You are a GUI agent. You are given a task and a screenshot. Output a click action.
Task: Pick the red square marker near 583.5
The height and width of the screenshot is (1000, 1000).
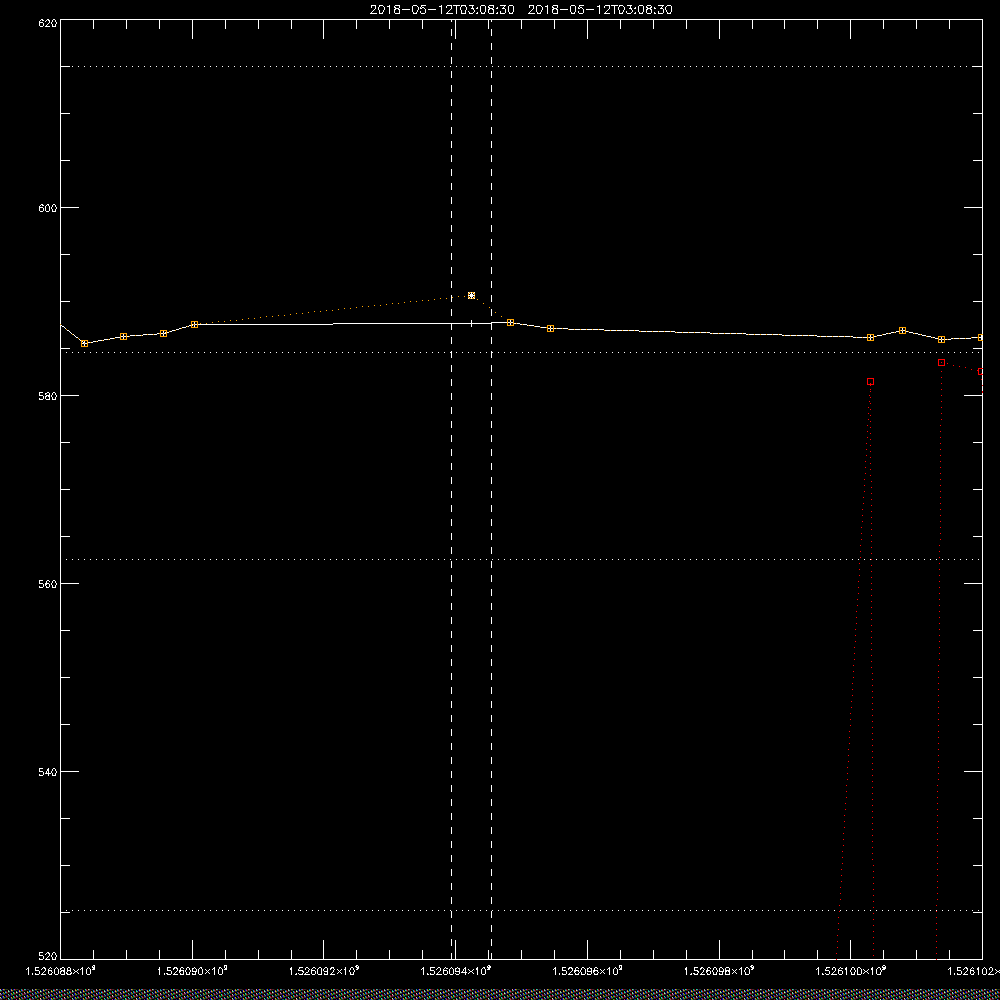coord(941,362)
